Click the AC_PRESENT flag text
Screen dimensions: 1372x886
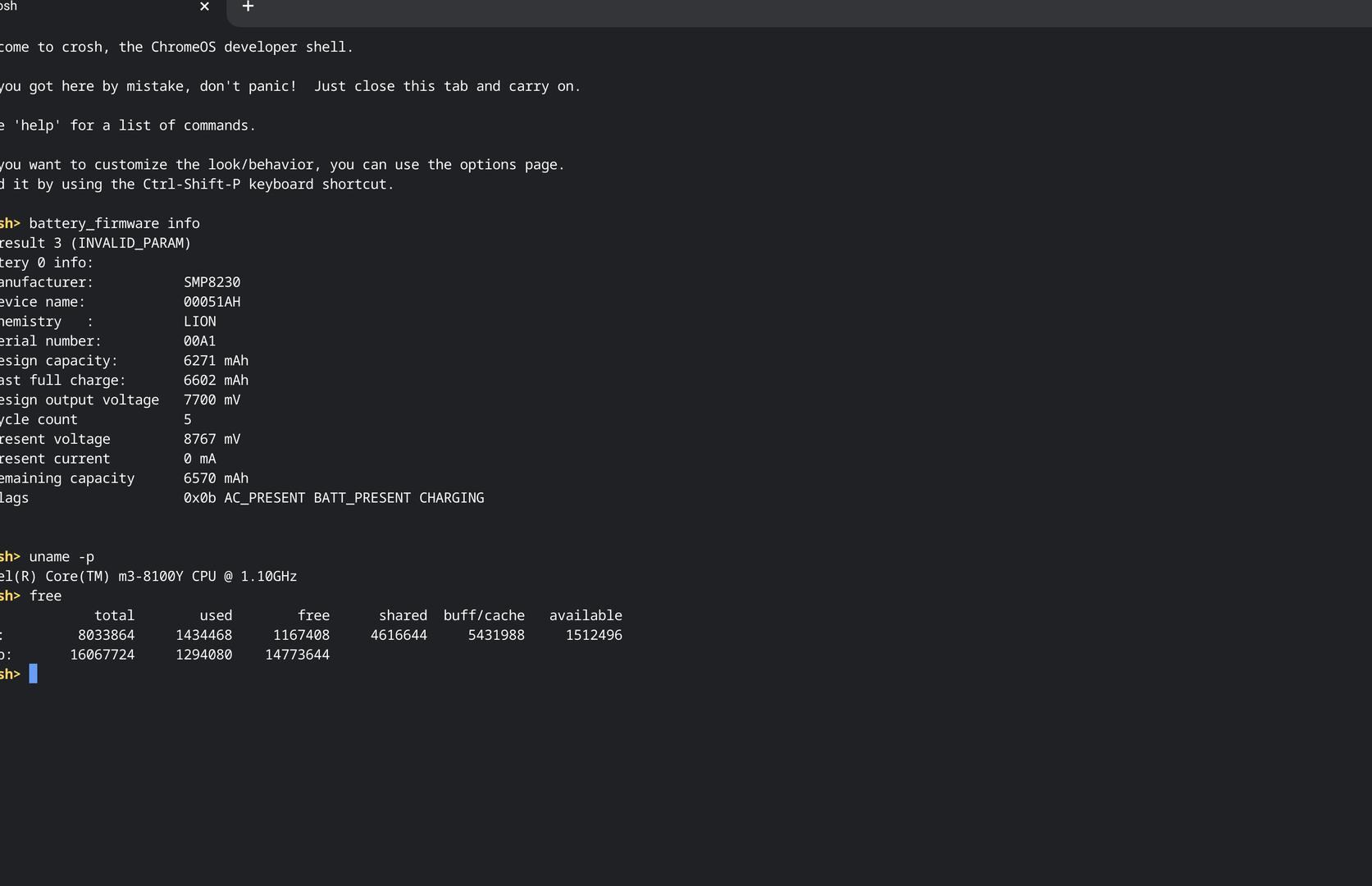click(264, 498)
